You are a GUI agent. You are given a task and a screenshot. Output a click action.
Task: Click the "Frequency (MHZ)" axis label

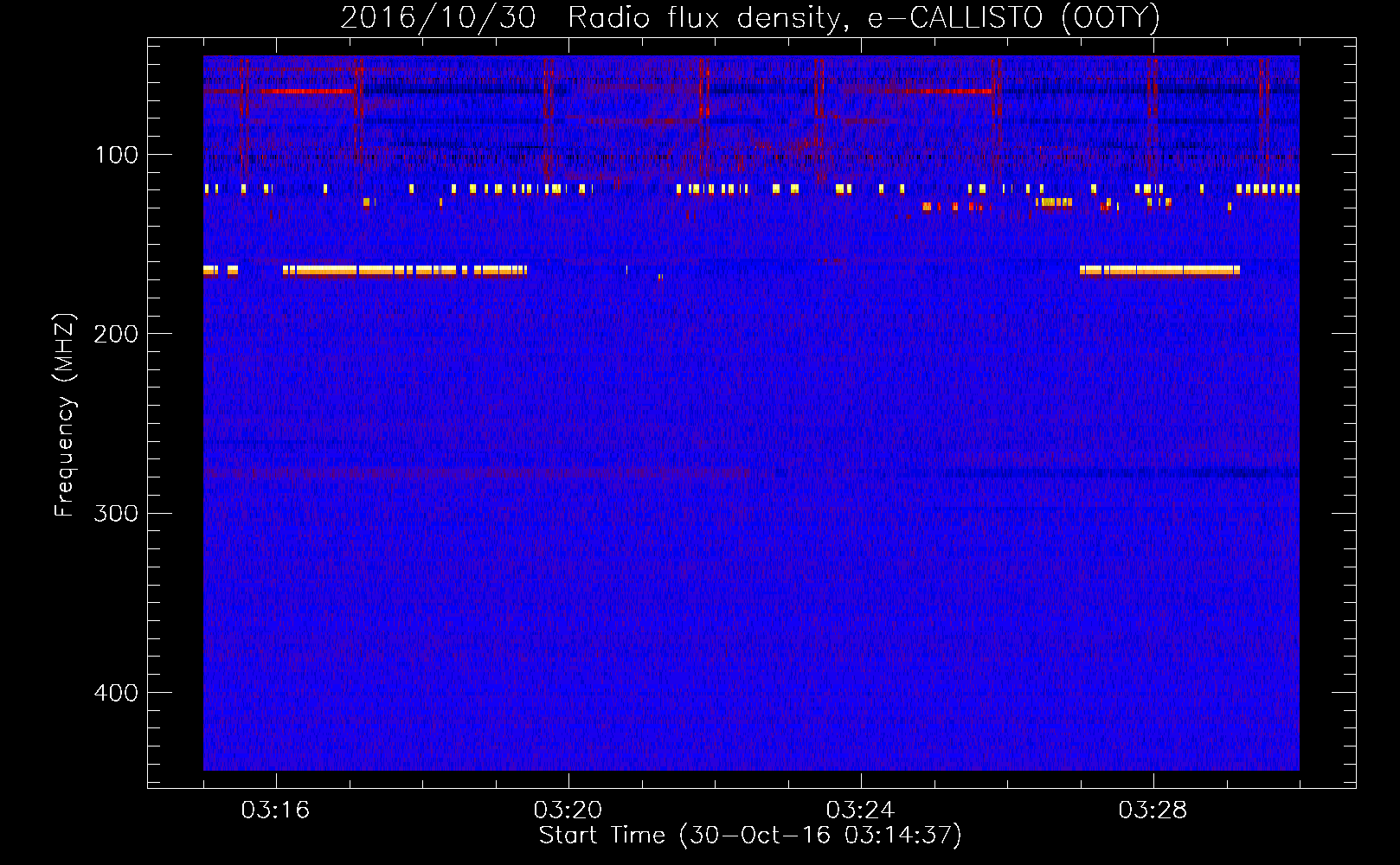[64, 414]
